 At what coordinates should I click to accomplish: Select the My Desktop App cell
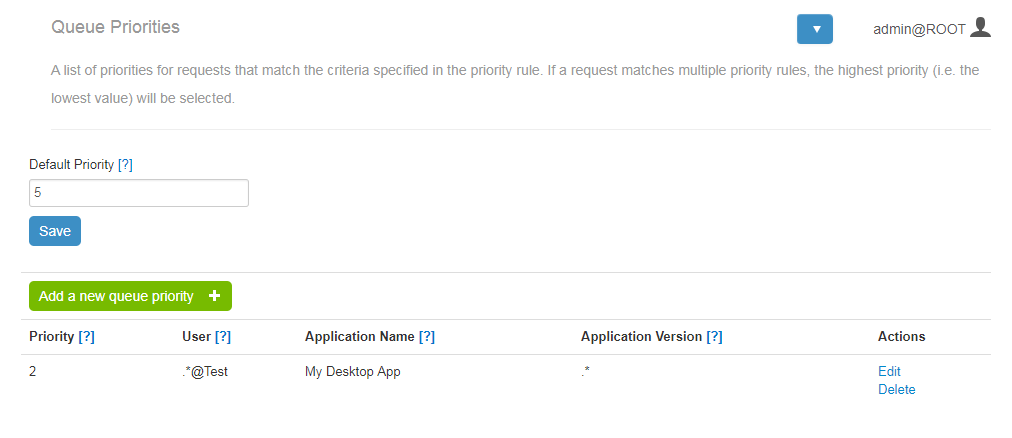coord(352,372)
